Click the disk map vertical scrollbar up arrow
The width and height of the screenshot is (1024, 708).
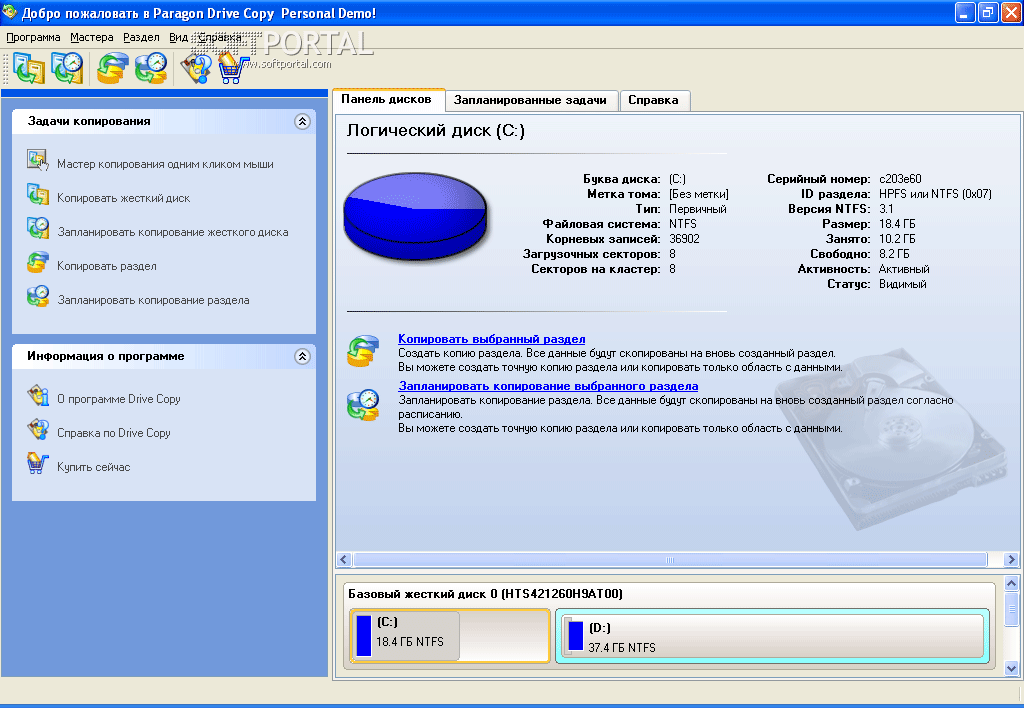coord(1012,583)
